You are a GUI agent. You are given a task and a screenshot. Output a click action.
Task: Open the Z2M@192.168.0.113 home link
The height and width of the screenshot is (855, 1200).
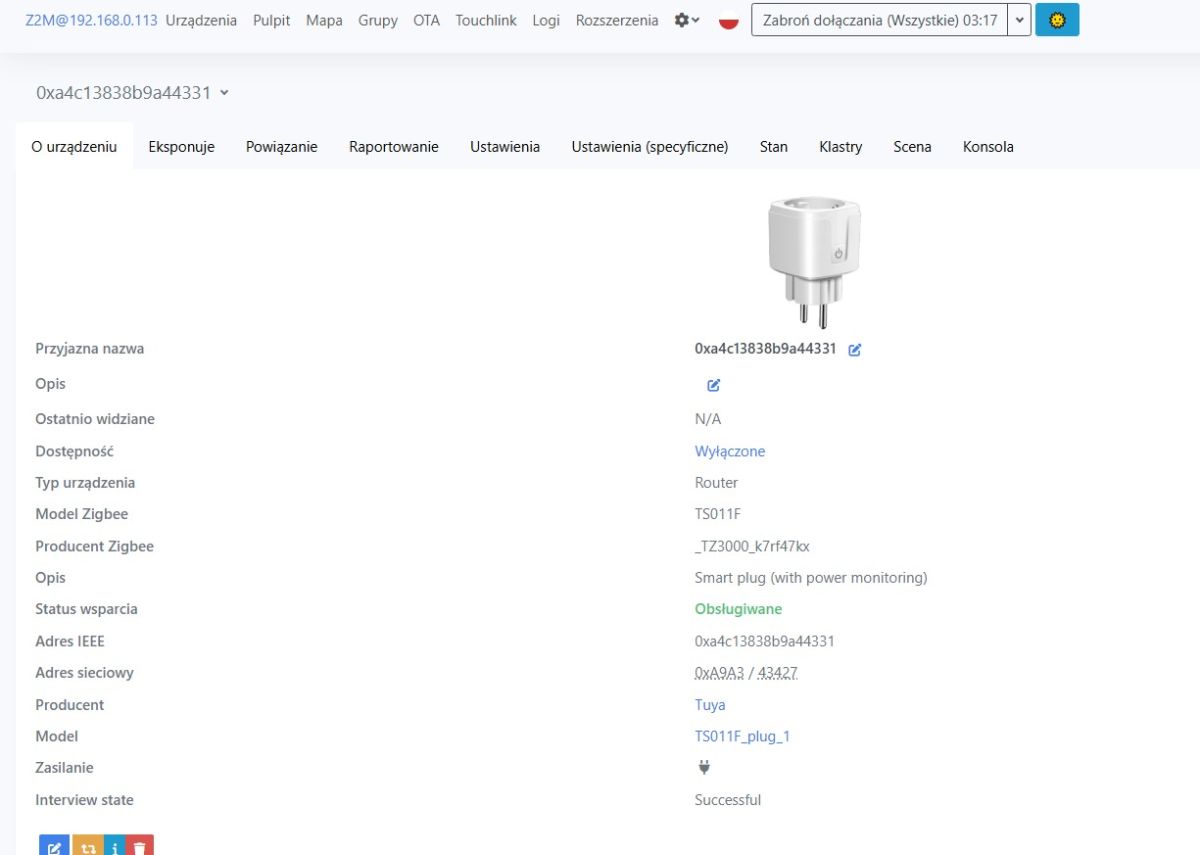click(91, 20)
